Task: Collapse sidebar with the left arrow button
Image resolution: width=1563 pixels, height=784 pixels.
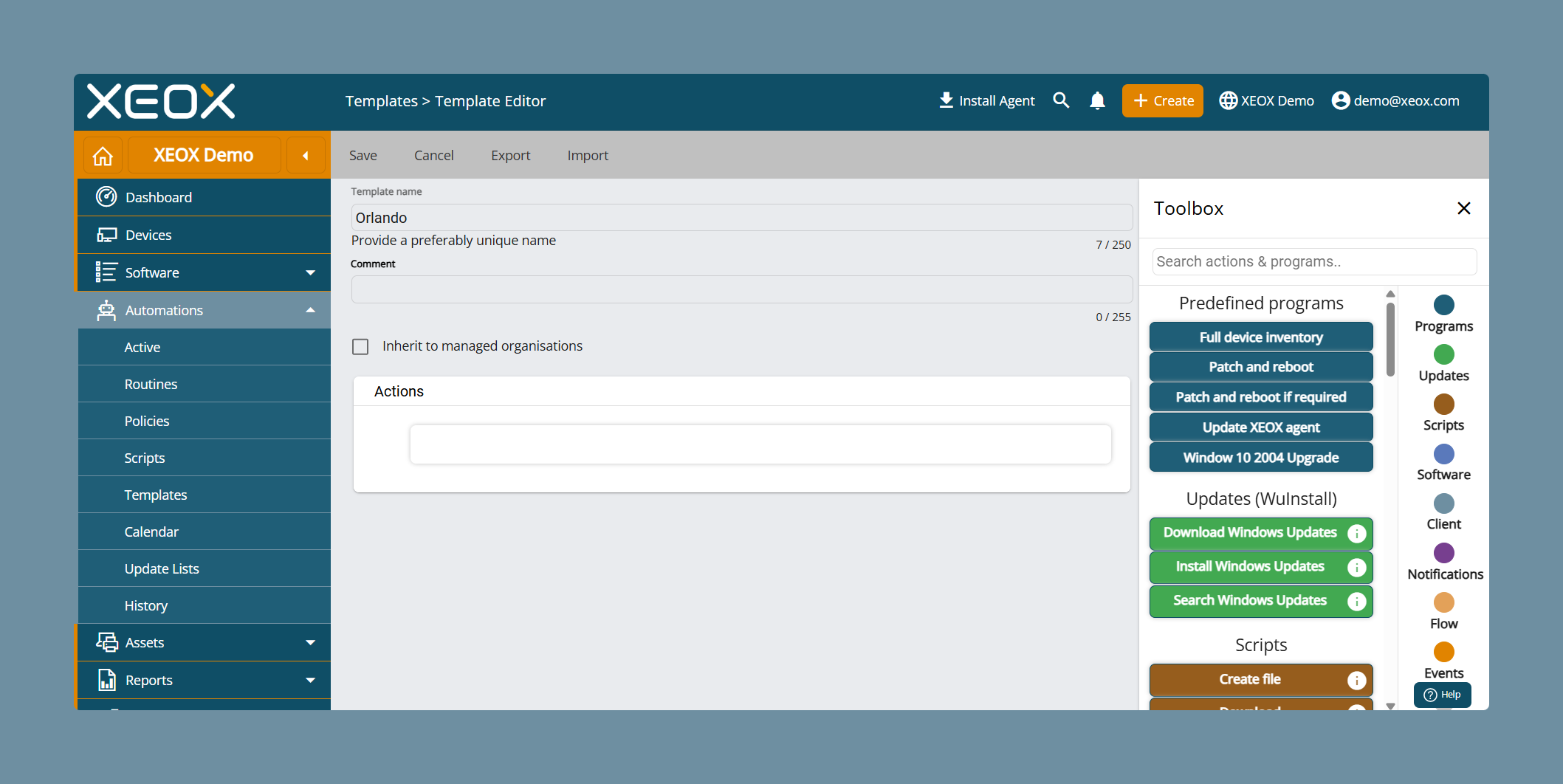Action: click(x=306, y=156)
